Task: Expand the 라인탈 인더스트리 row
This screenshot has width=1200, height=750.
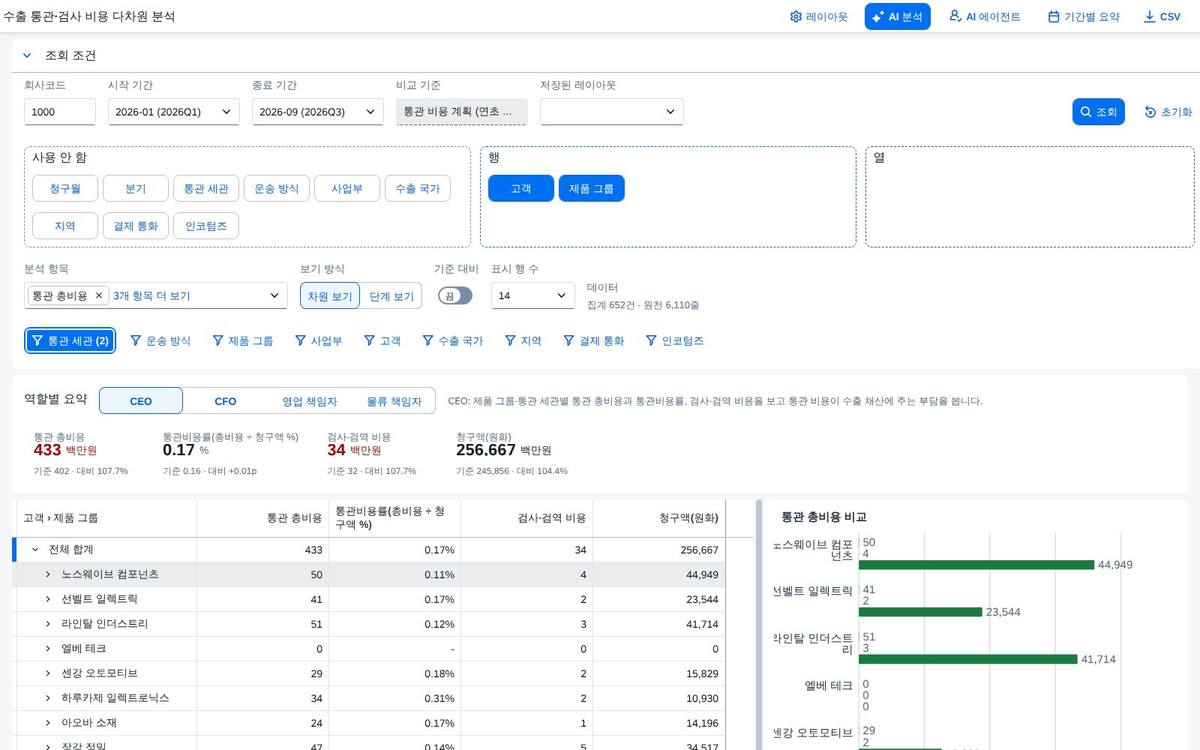Action: (47, 624)
